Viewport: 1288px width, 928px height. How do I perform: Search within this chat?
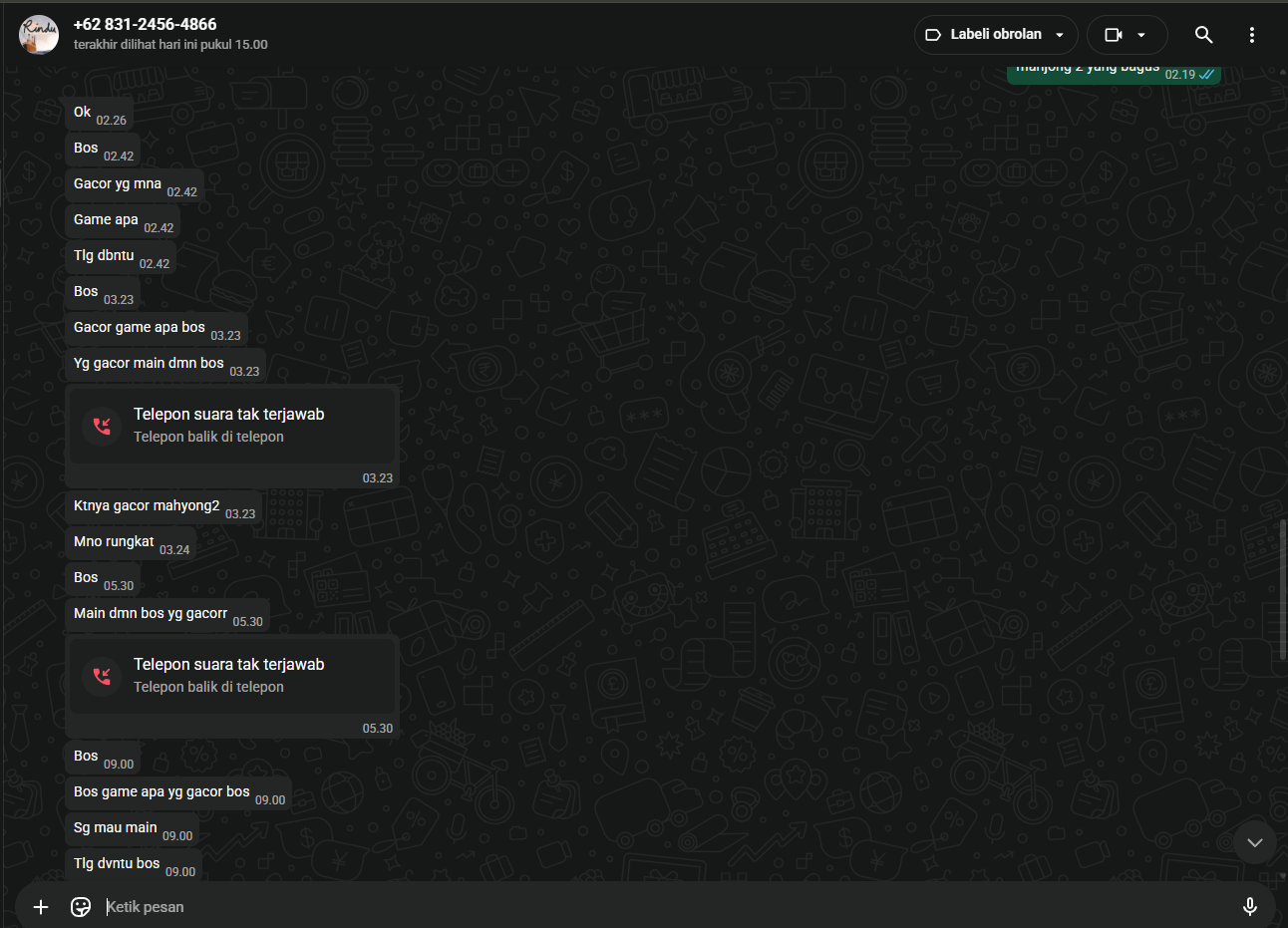(x=1204, y=35)
